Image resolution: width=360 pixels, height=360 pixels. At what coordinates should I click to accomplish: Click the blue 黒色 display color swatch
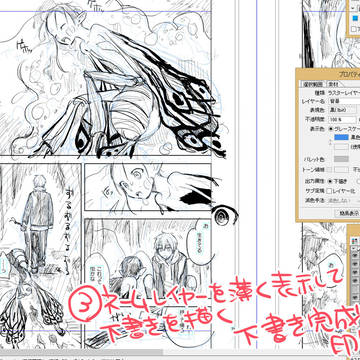(341, 137)
